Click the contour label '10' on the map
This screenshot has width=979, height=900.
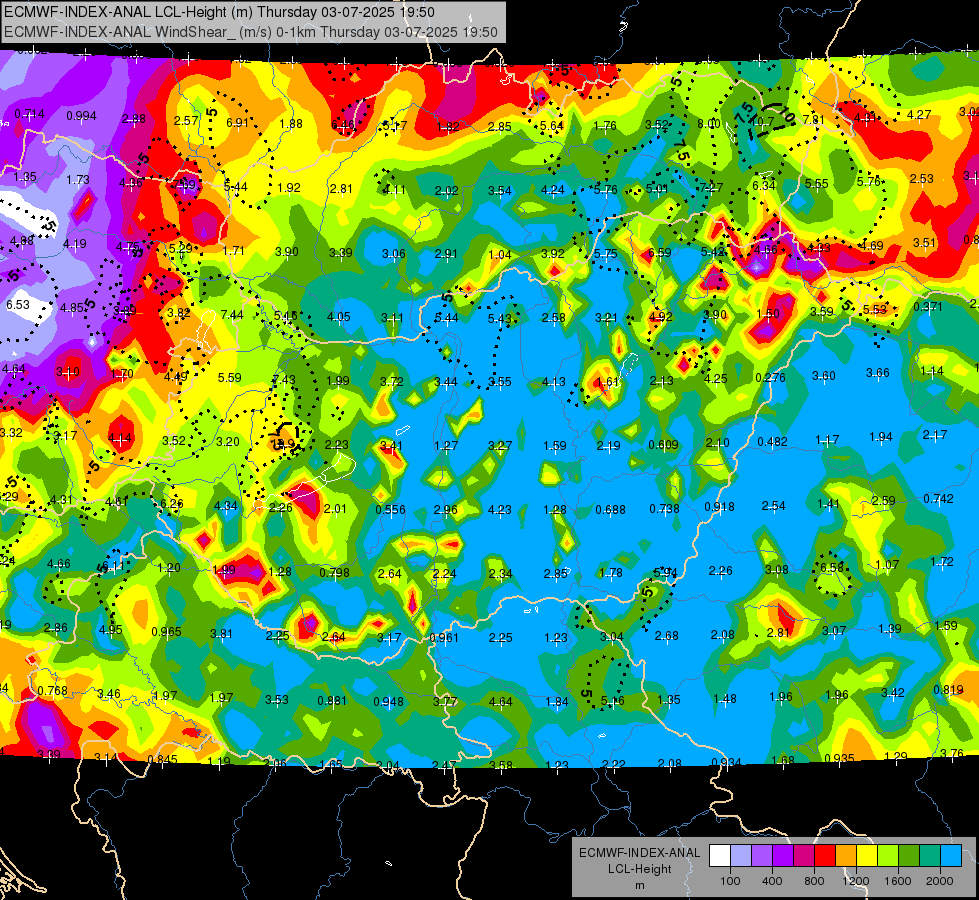point(786,115)
